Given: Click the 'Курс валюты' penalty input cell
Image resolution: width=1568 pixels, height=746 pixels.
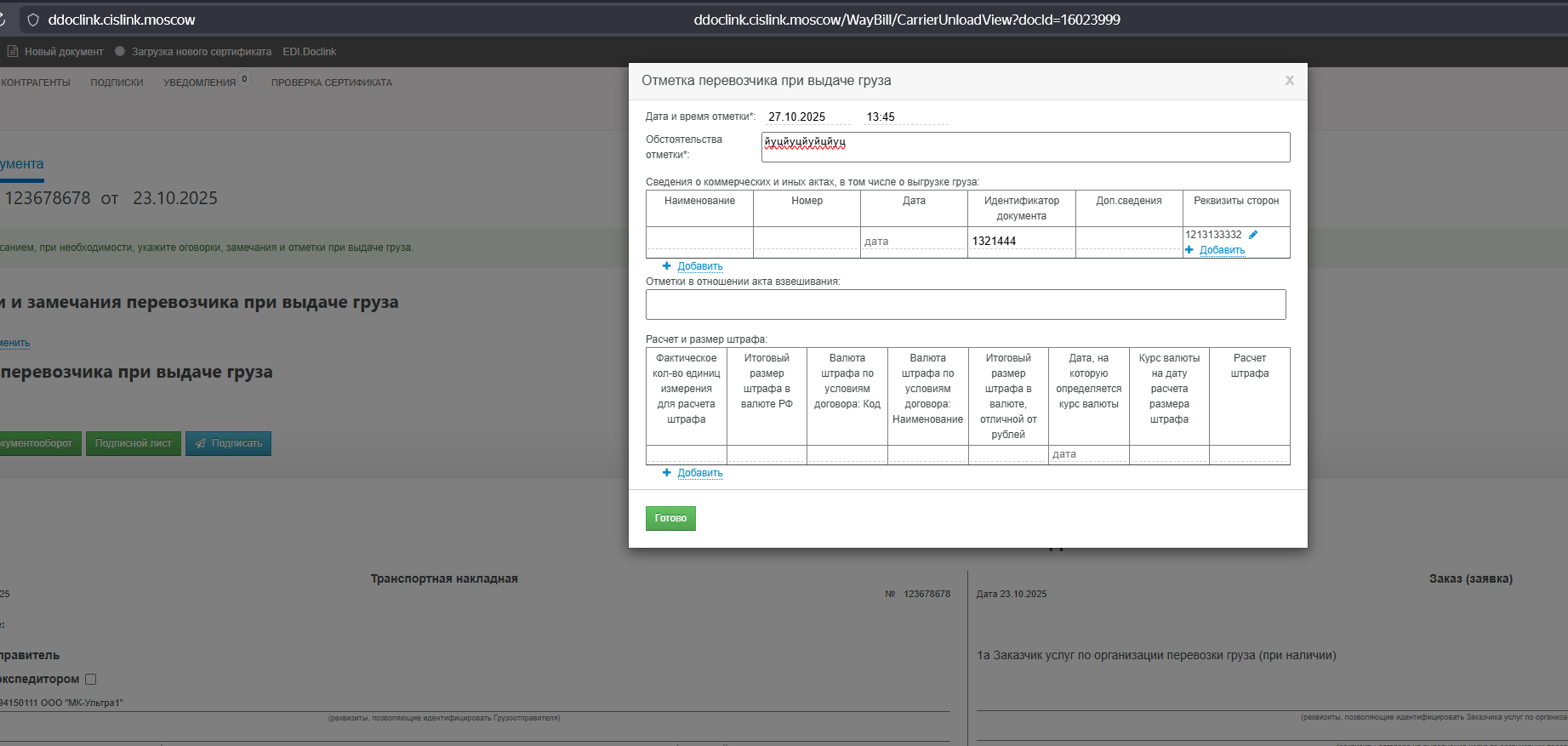Looking at the screenshot, I should pos(1169,455).
